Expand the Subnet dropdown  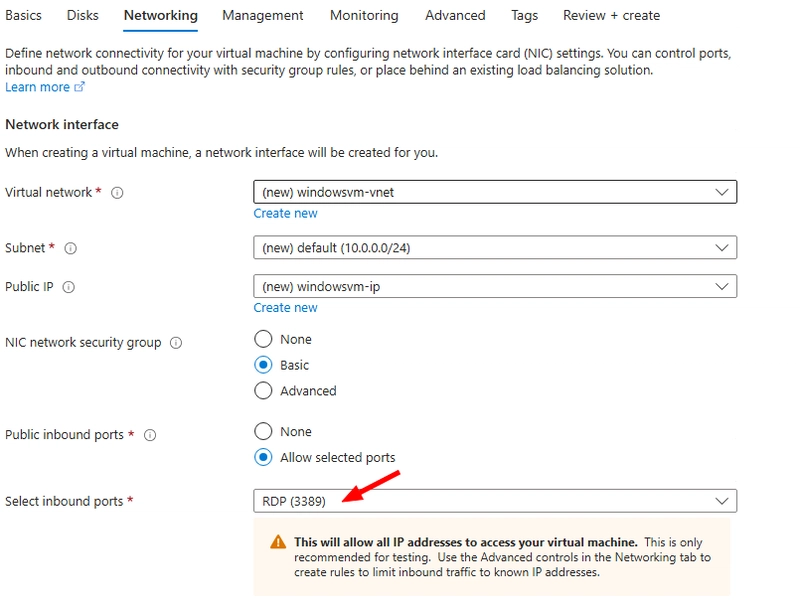point(495,247)
